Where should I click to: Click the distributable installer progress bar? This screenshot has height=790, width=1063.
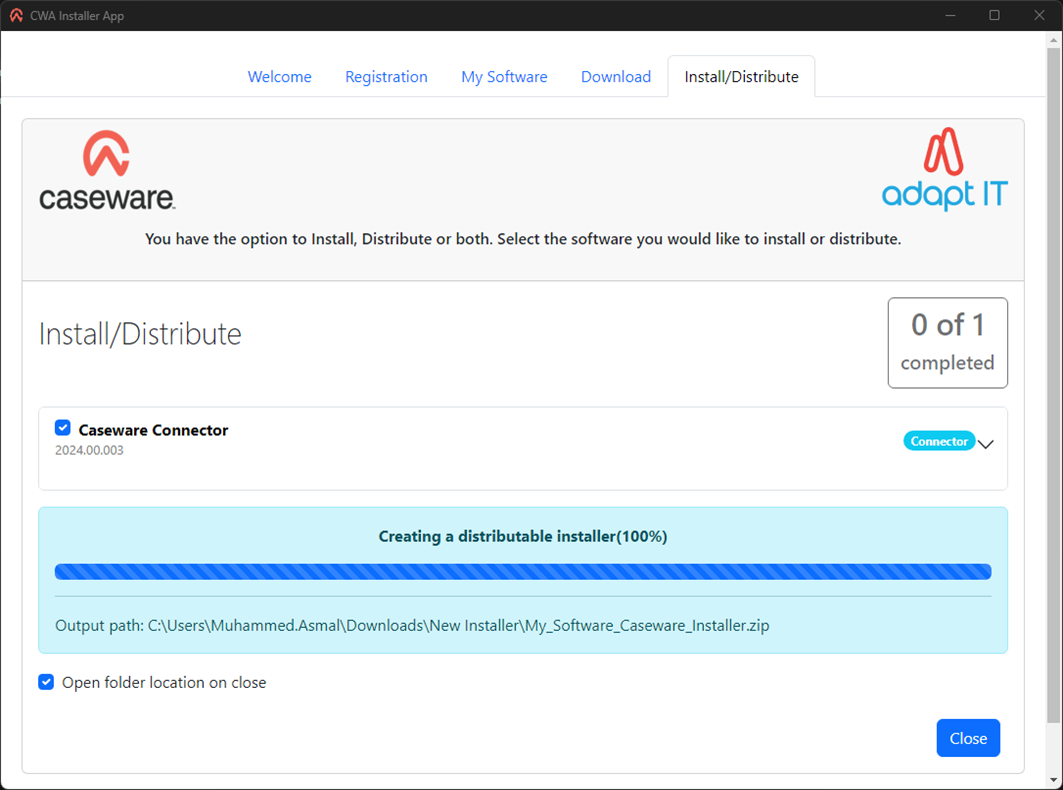click(x=522, y=572)
